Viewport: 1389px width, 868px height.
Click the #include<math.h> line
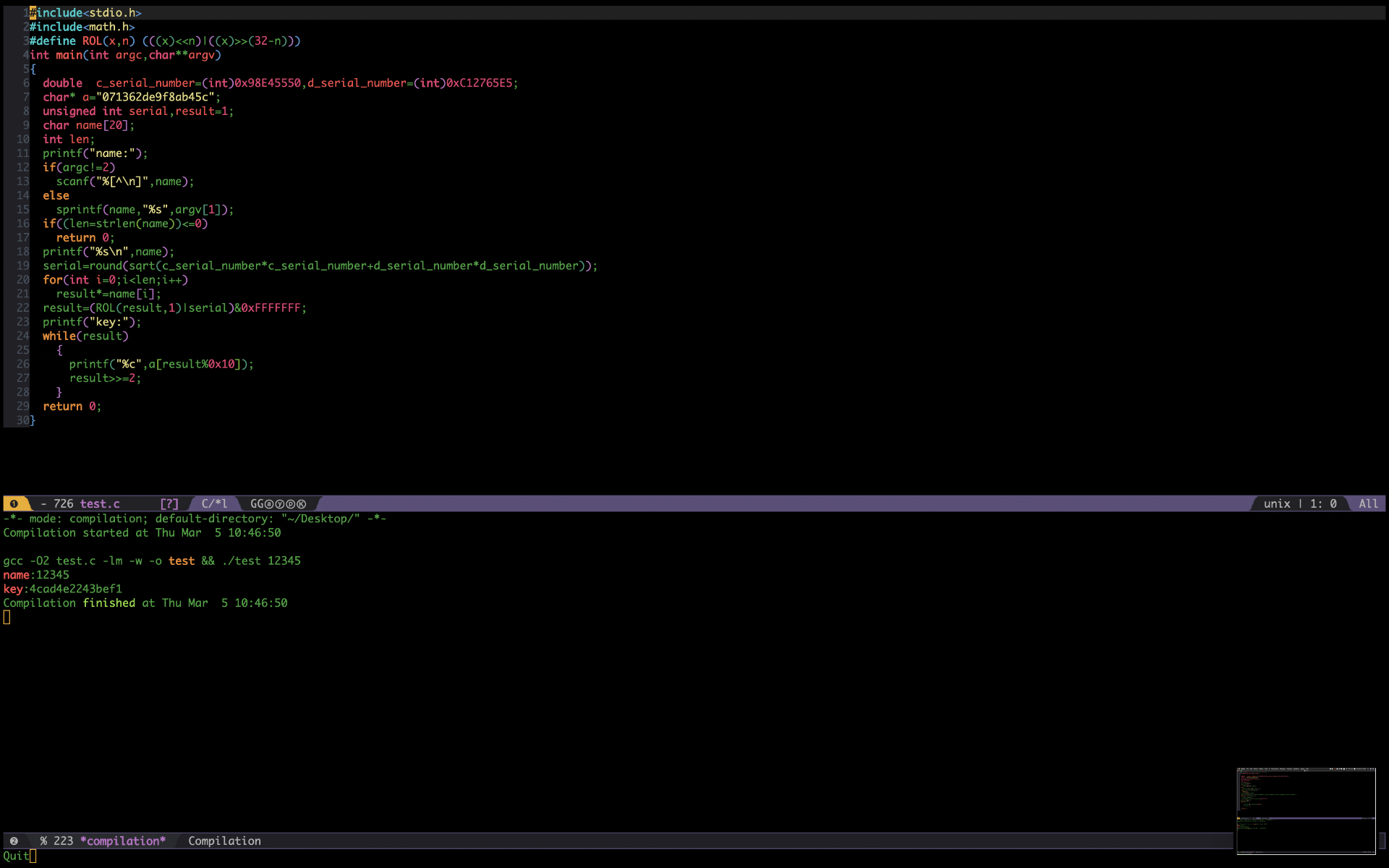[82, 27]
